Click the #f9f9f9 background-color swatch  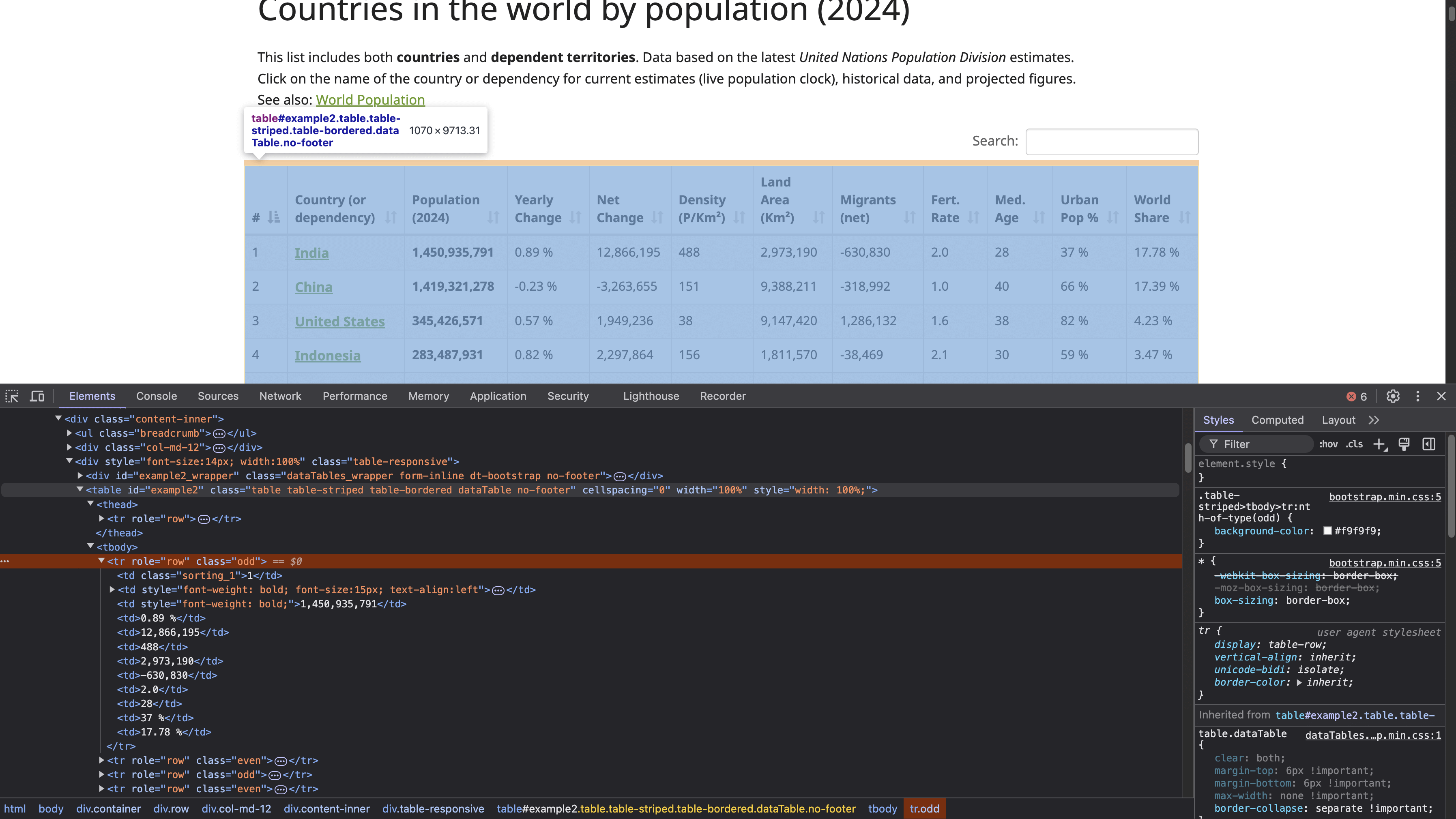[1328, 531]
